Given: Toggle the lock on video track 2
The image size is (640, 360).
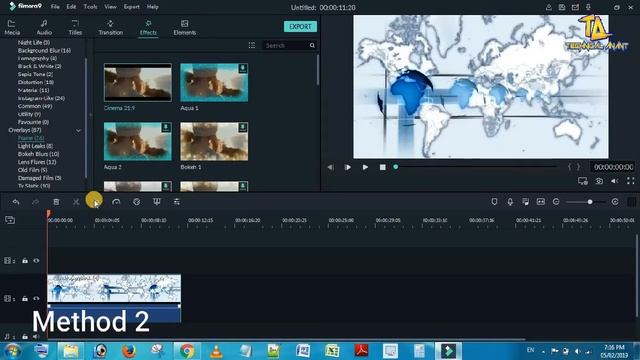Looking at the screenshot, I should click(x=25, y=260).
